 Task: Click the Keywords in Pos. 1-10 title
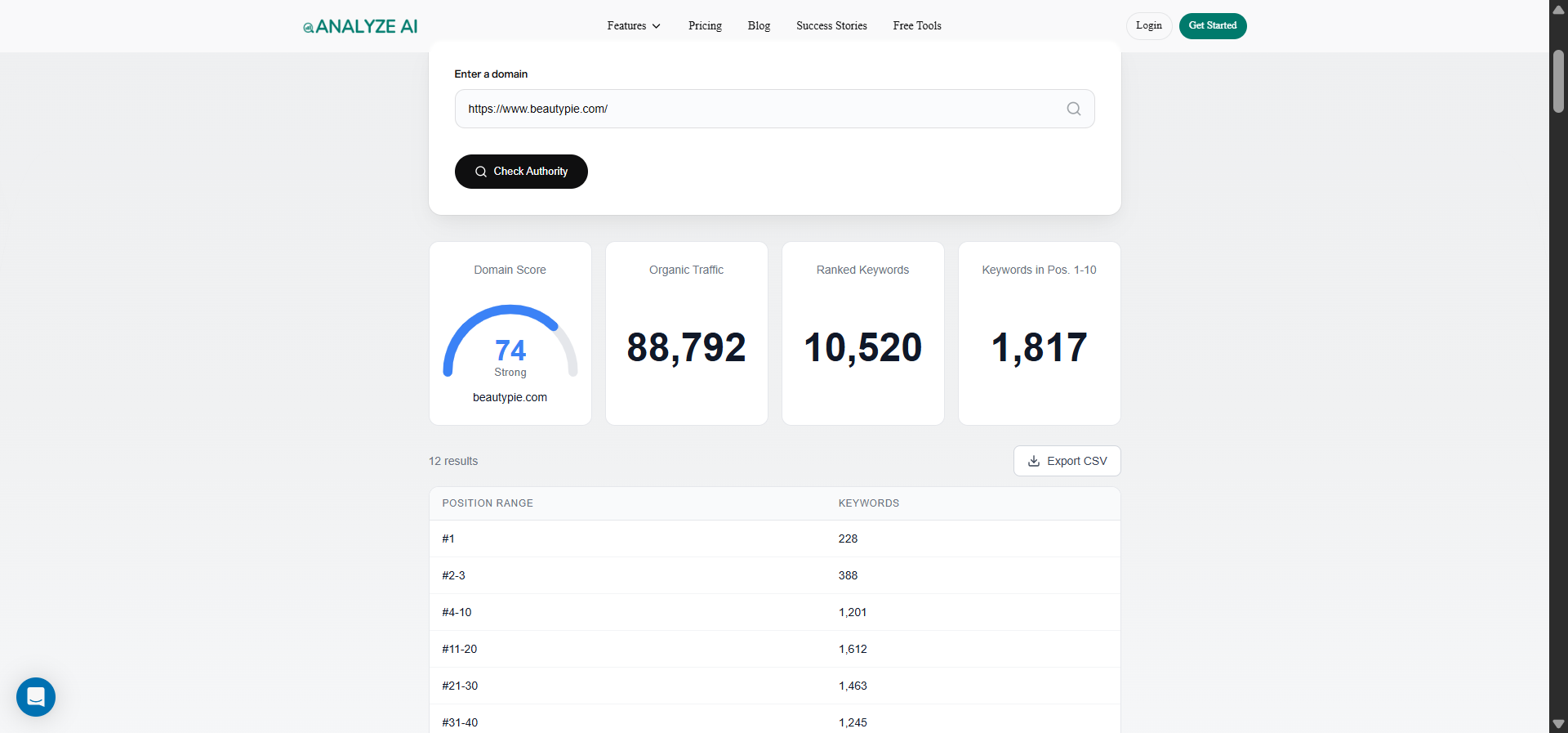pyautogui.click(x=1040, y=270)
